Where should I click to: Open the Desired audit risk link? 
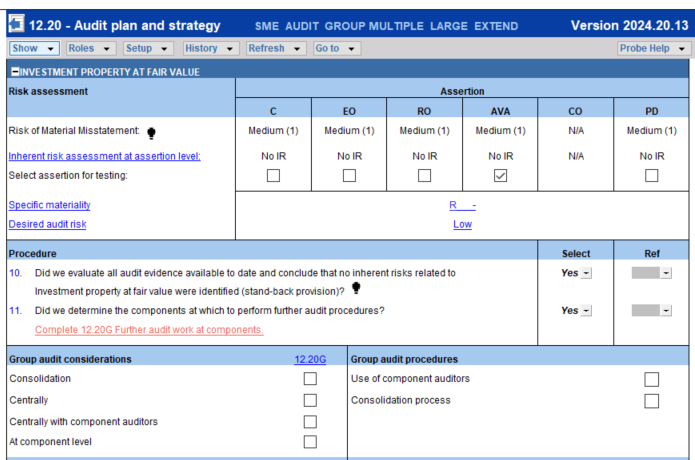tap(47, 224)
